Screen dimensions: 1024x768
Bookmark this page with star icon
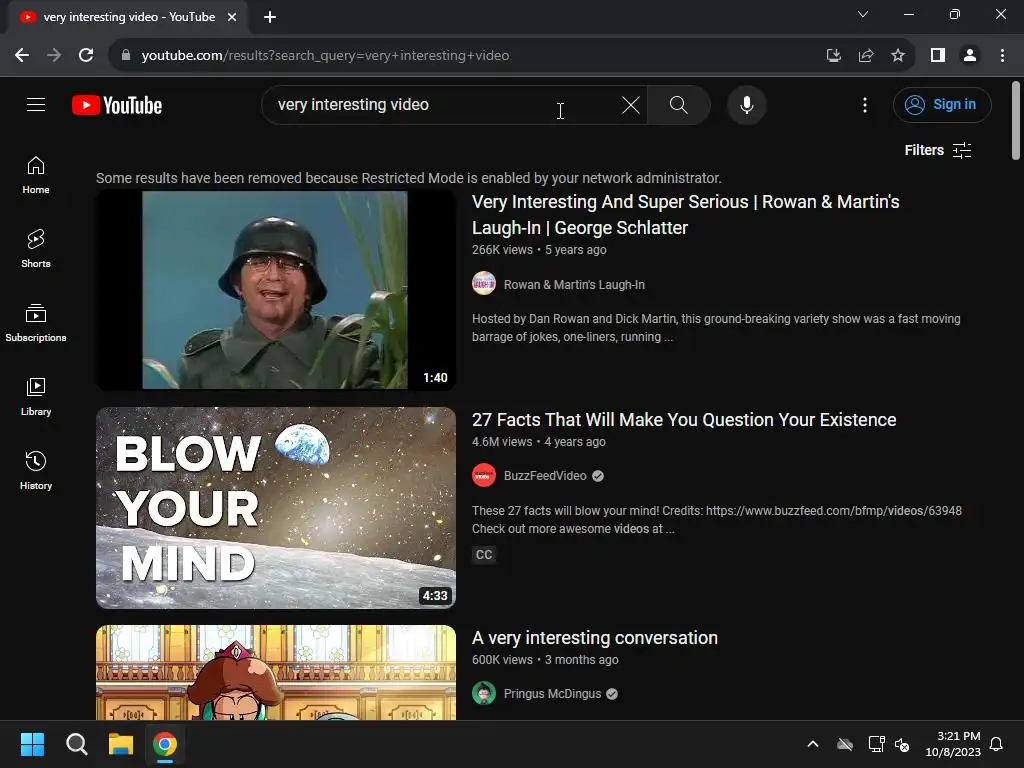[x=898, y=56]
